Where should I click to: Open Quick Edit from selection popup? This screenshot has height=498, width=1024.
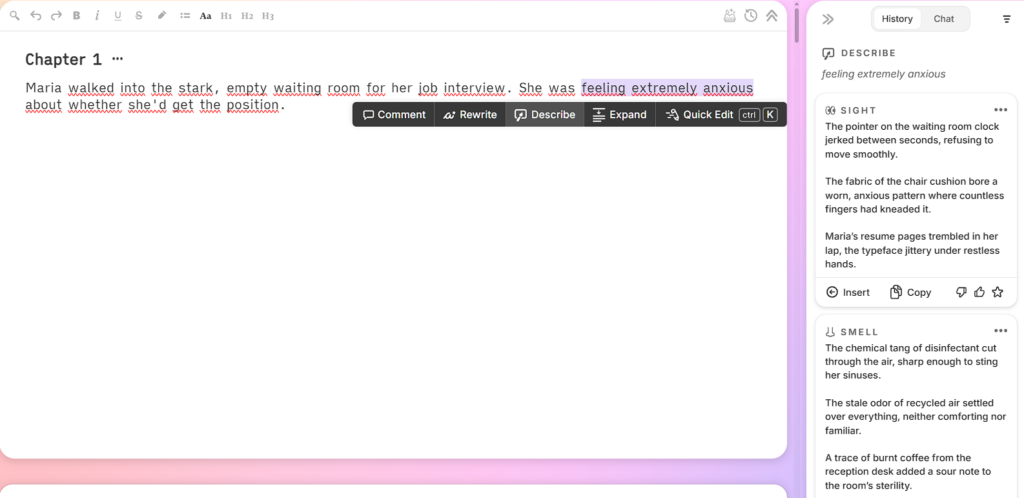pyautogui.click(x=721, y=115)
